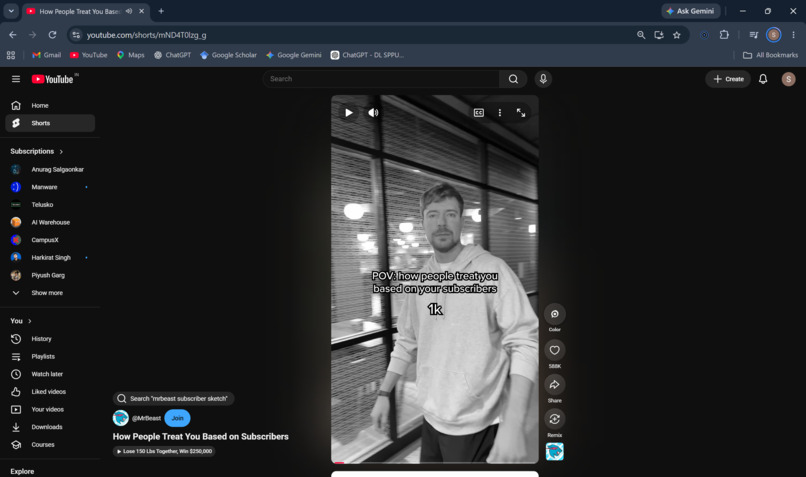Screen dimensions: 806x477
Task: Close the YouTube Shorts tab
Action: point(141,11)
